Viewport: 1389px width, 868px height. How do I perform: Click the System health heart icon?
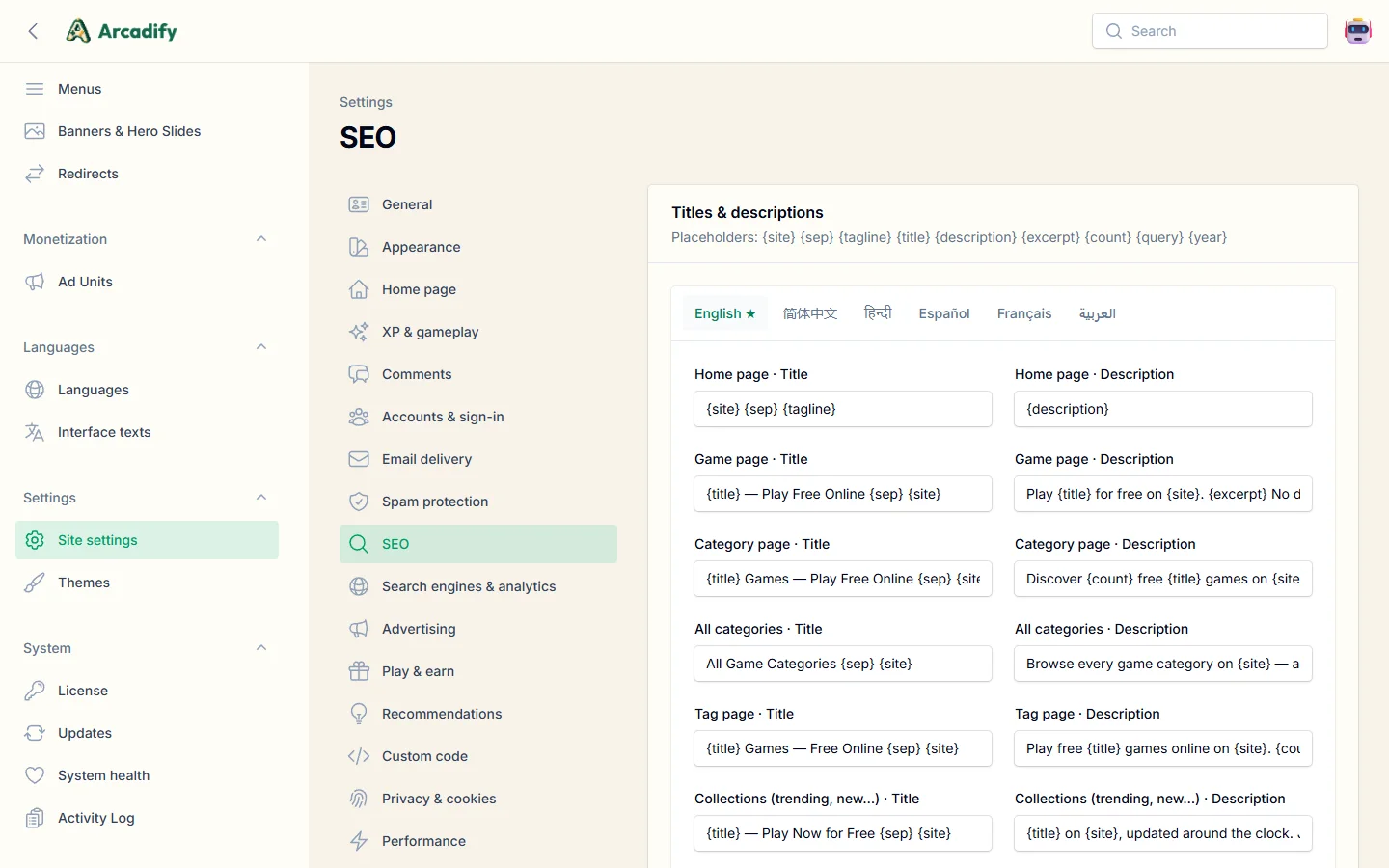coord(35,775)
